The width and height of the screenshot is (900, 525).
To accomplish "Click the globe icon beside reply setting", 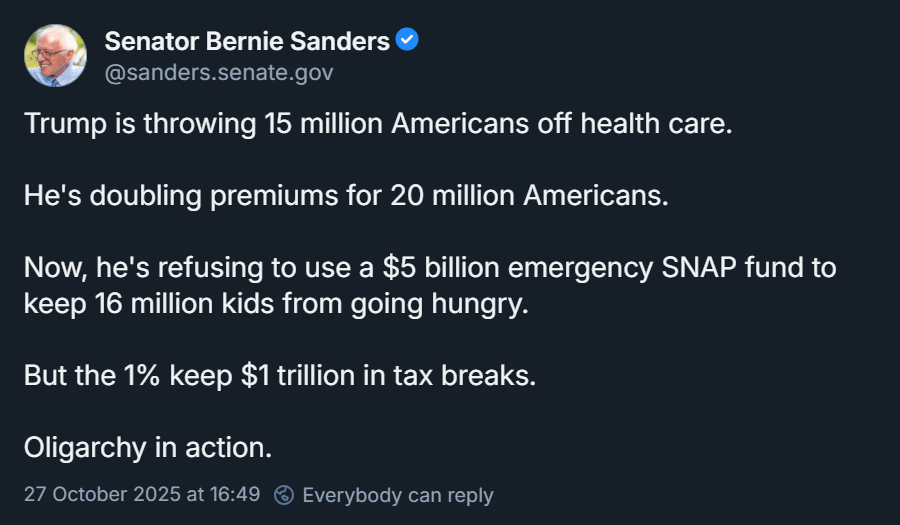I will [285, 495].
